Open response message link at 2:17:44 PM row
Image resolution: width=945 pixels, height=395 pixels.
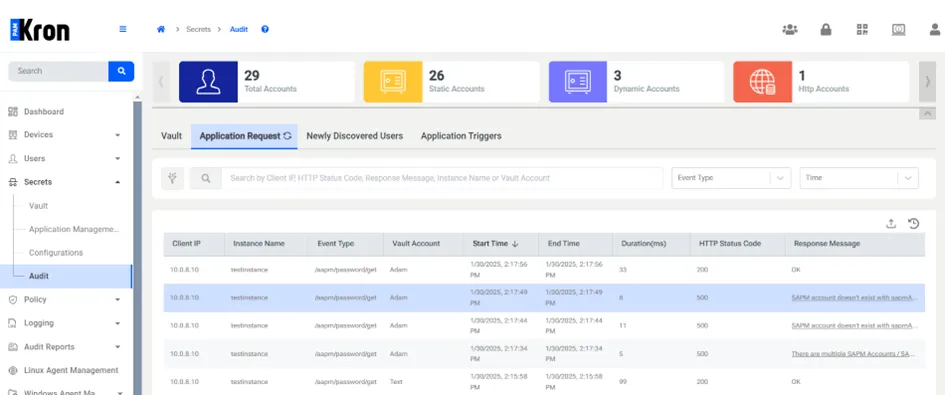(x=855, y=326)
